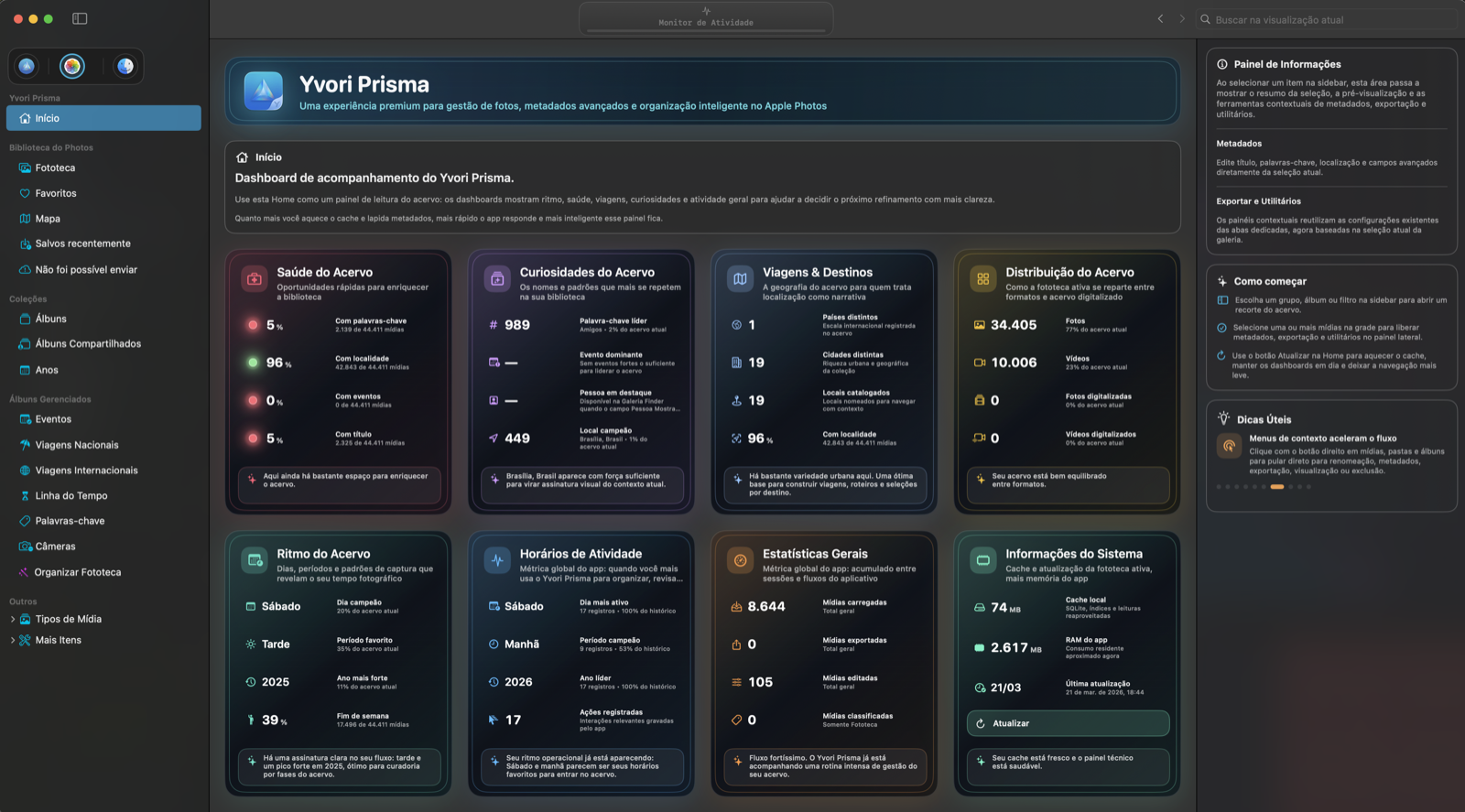Screen dimensions: 1465x812
Task: Expand the Mais Itens group
Action: coord(12,640)
